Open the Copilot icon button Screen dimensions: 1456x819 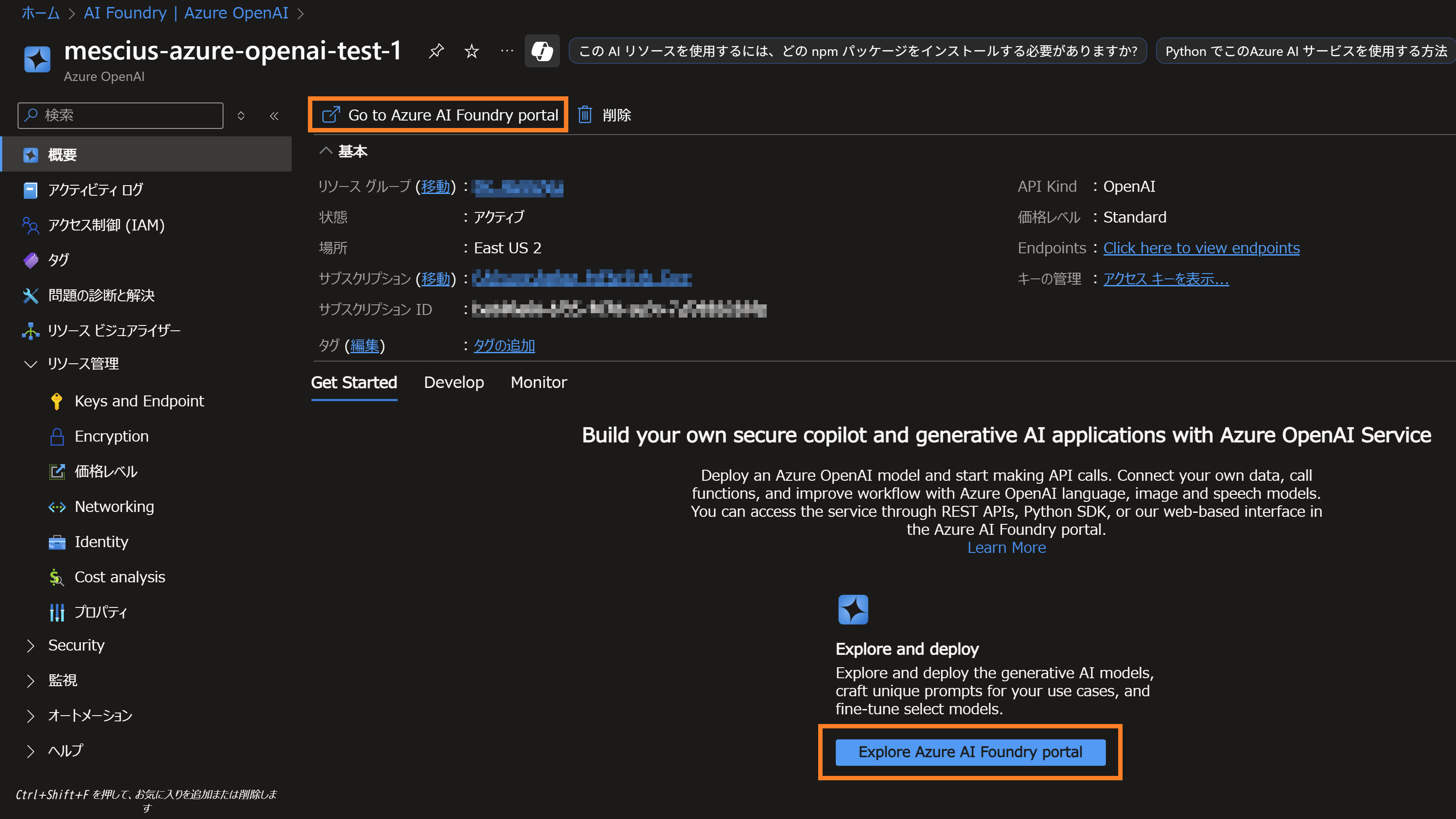(542, 51)
